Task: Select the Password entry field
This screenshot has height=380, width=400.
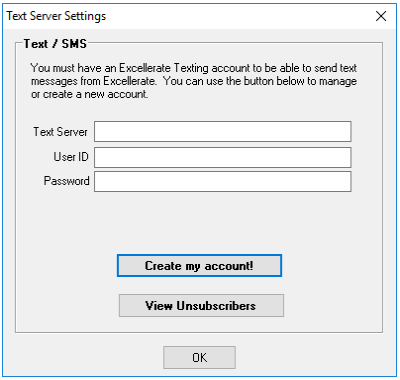Action: pos(223,182)
